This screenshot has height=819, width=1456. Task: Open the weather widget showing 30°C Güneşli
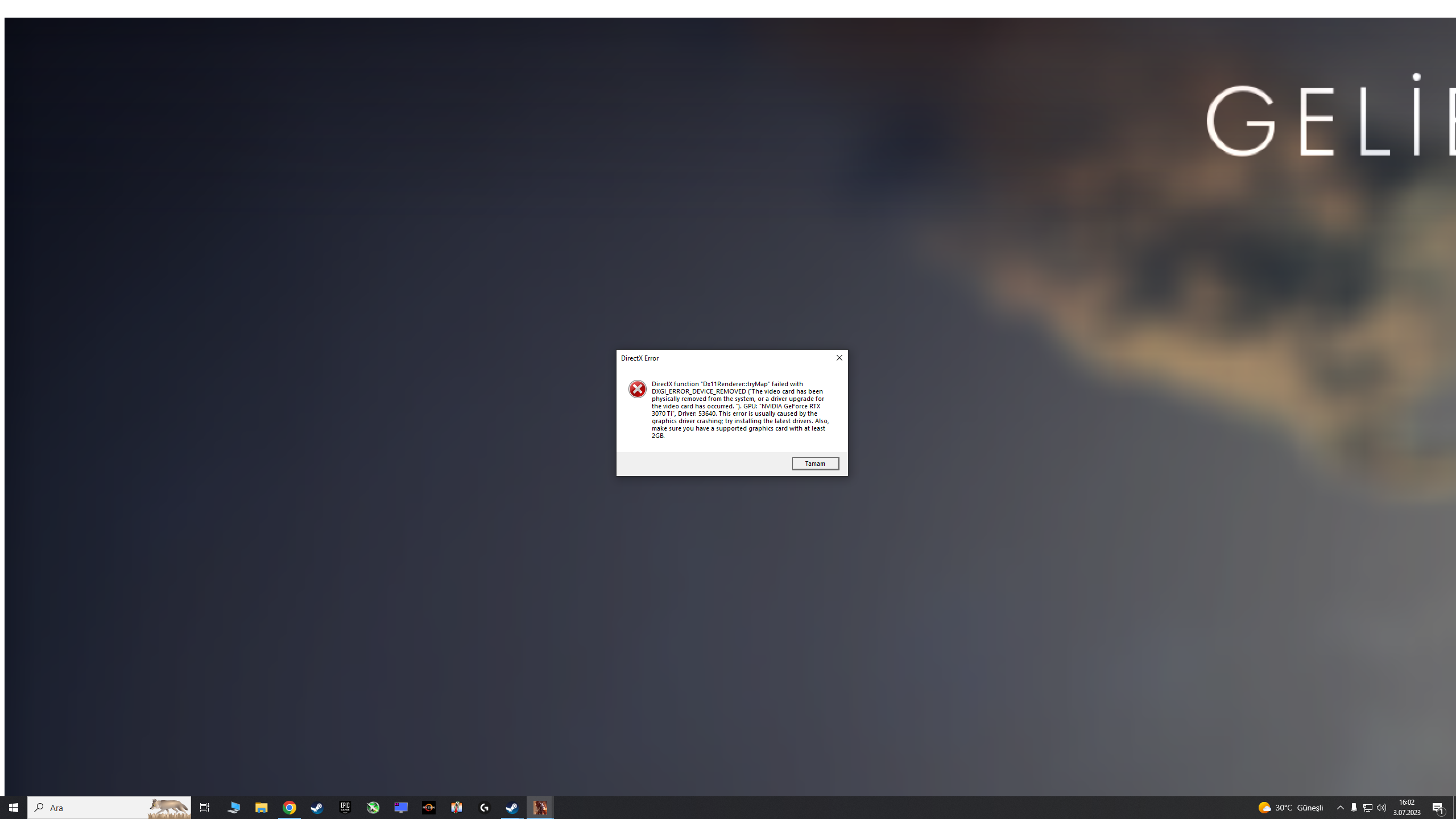[x=1291, y=808]
